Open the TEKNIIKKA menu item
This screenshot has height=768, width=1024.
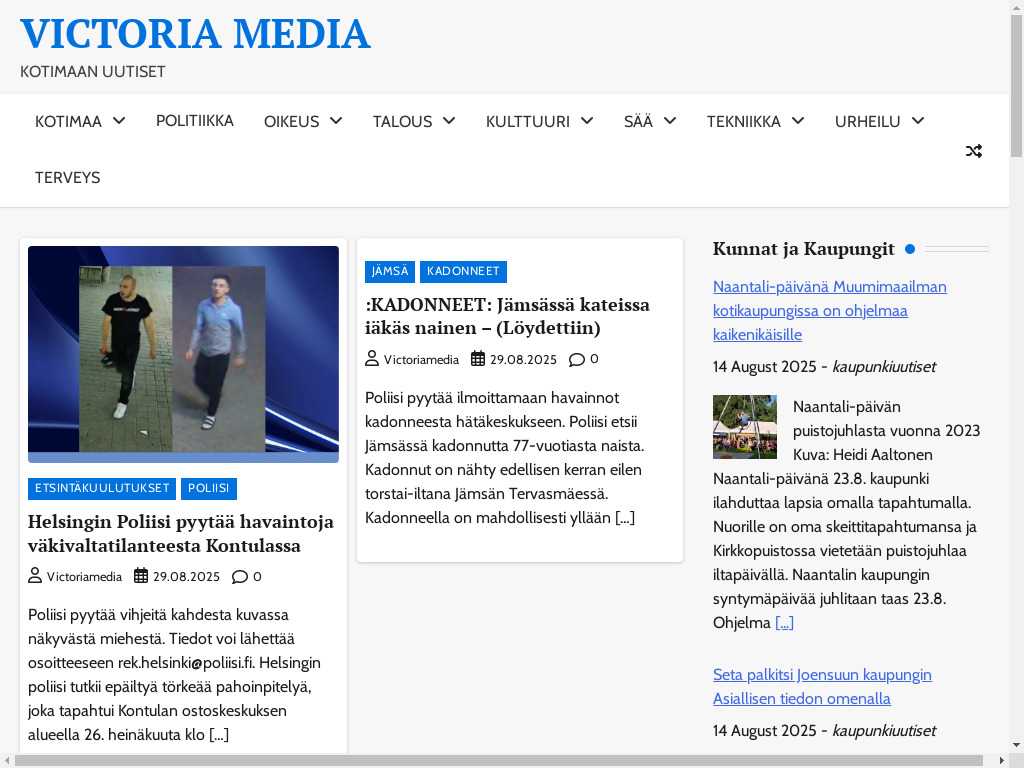coord(743,121)
